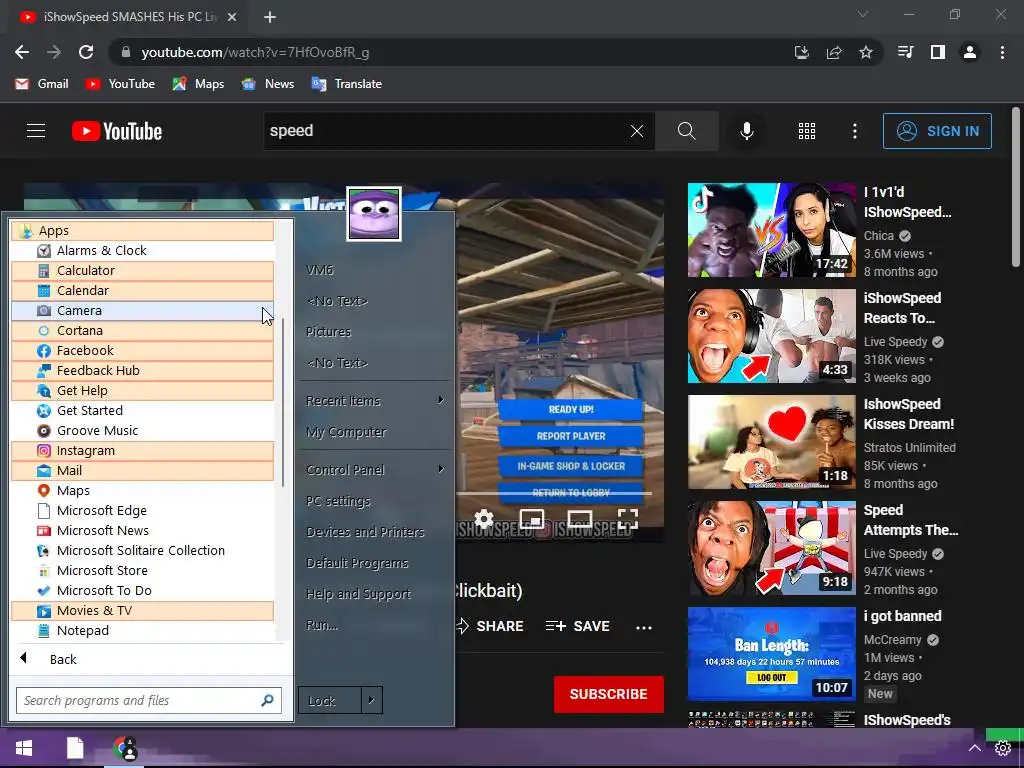Image resolution: width=1024 pixels, height=768 pixels.
Task: Show hidden system tray icons
Action: (x=974, y=748)
